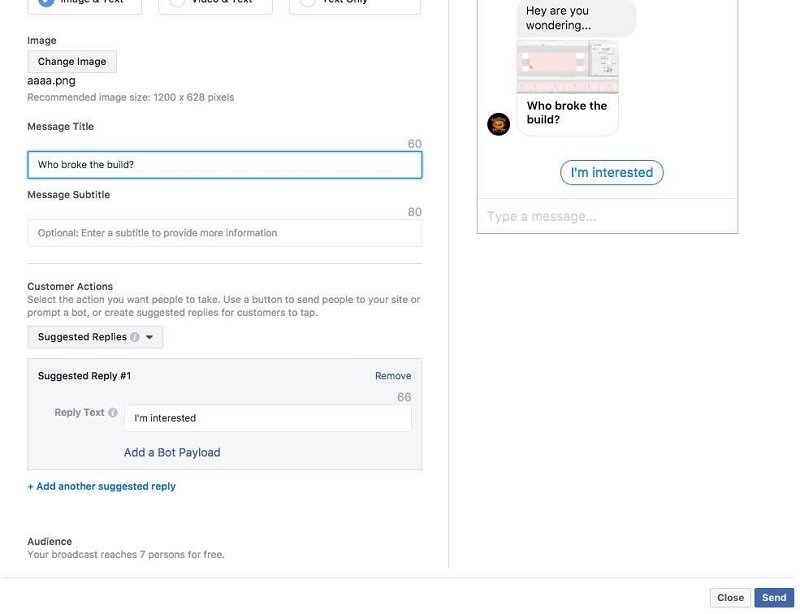This screenshot has width=800, height=614.
Task: Click Add a Bot Payload link
Action: (172, 453)
